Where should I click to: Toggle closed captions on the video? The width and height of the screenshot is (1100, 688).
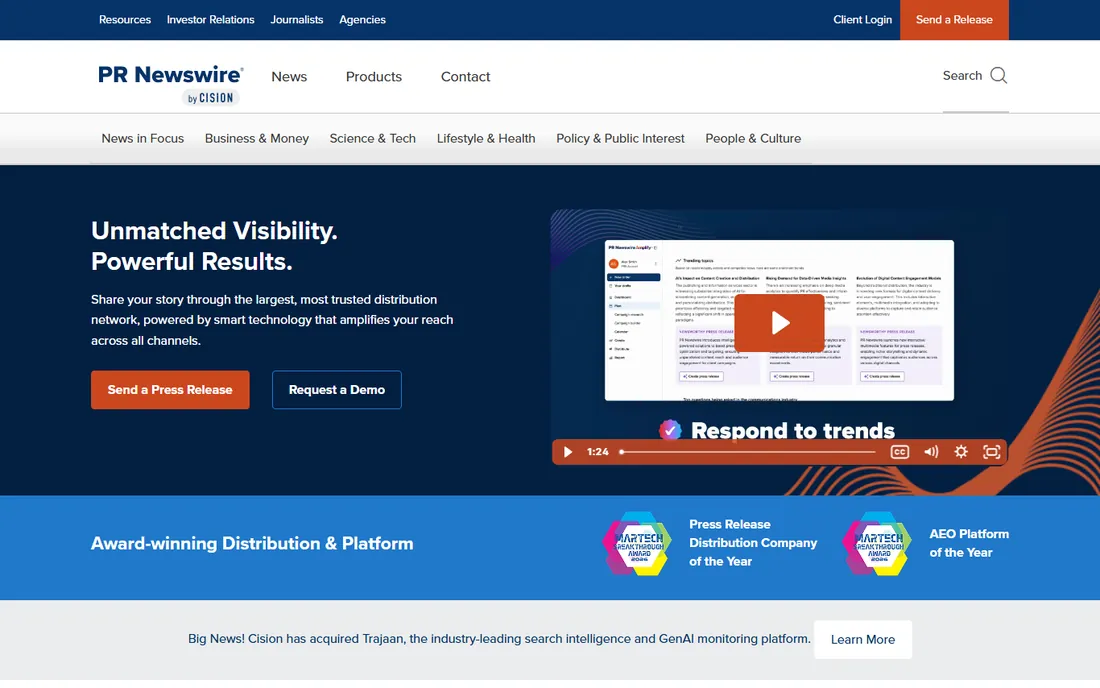click(x=899, y=452)
